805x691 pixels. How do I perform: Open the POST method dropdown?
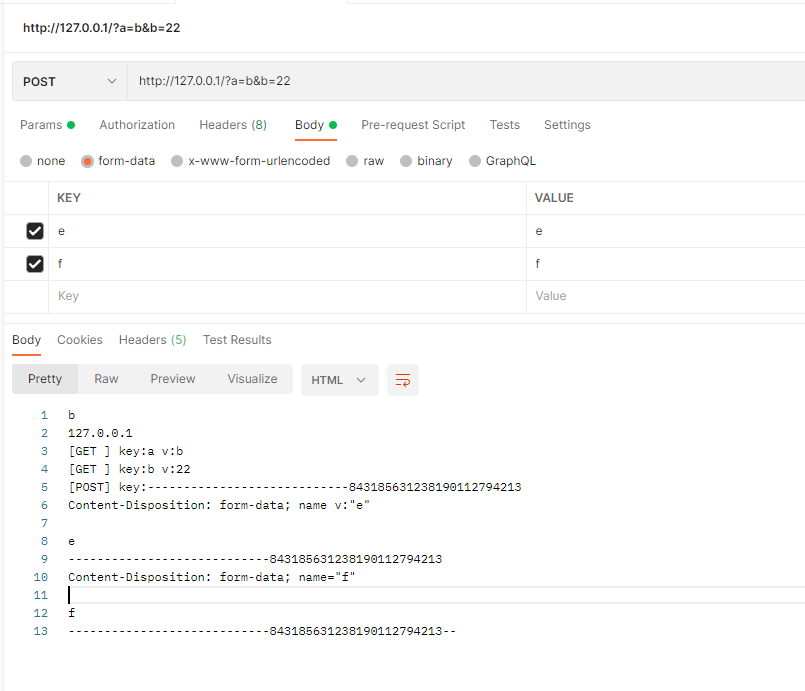click(70, 81)
